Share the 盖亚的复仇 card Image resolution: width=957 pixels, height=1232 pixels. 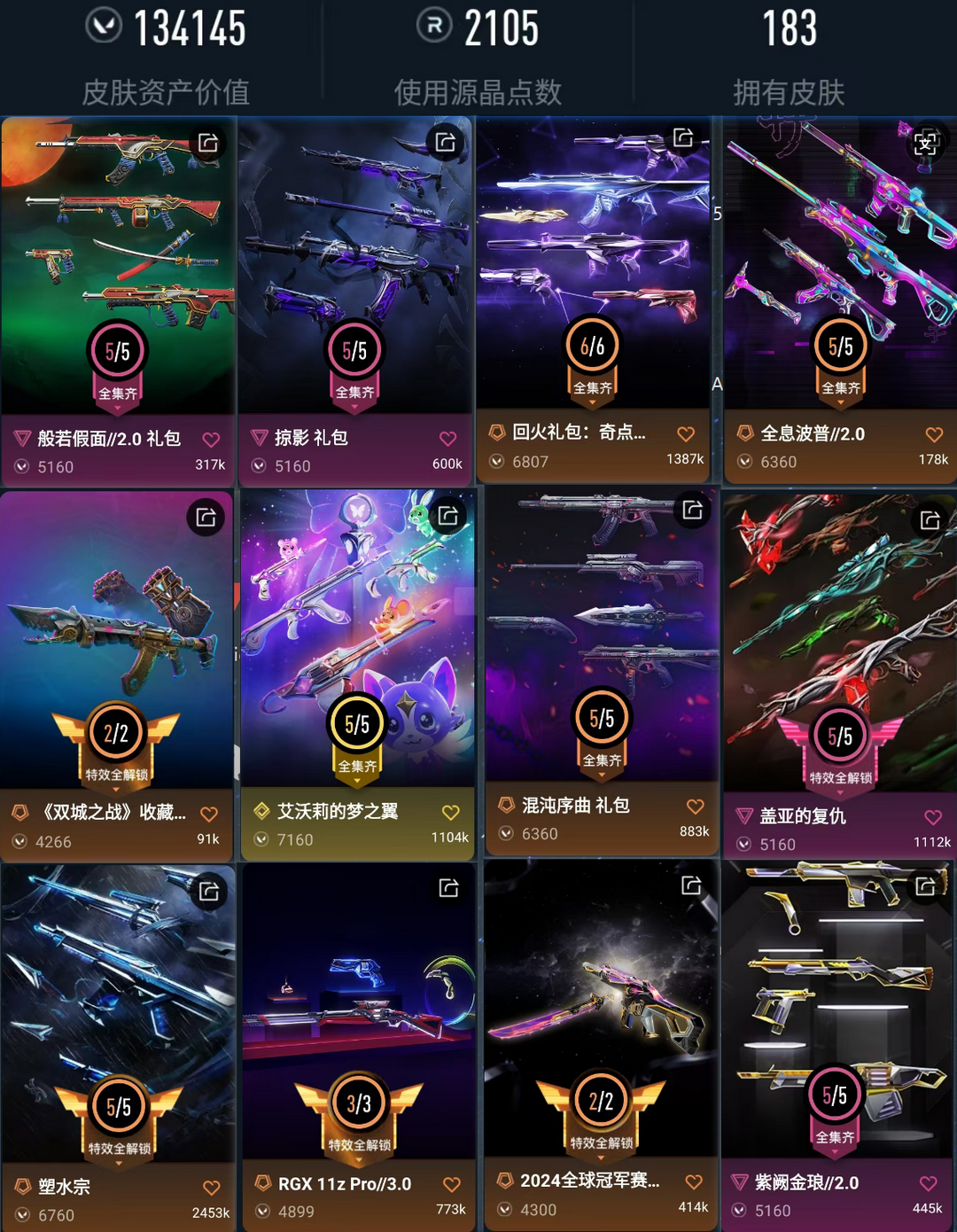point(930,520)
